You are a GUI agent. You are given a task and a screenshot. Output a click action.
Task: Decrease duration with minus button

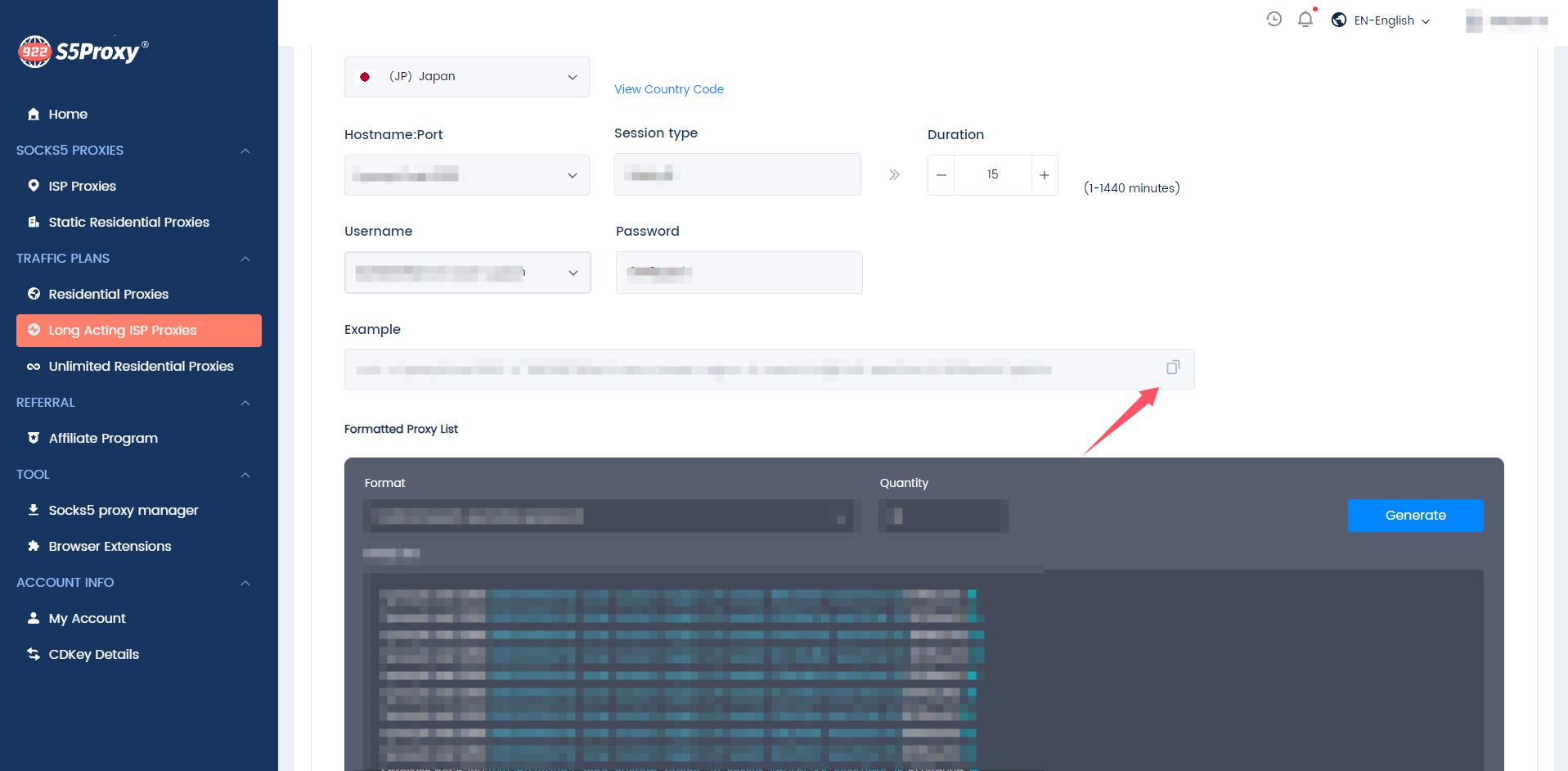(941, 175)
